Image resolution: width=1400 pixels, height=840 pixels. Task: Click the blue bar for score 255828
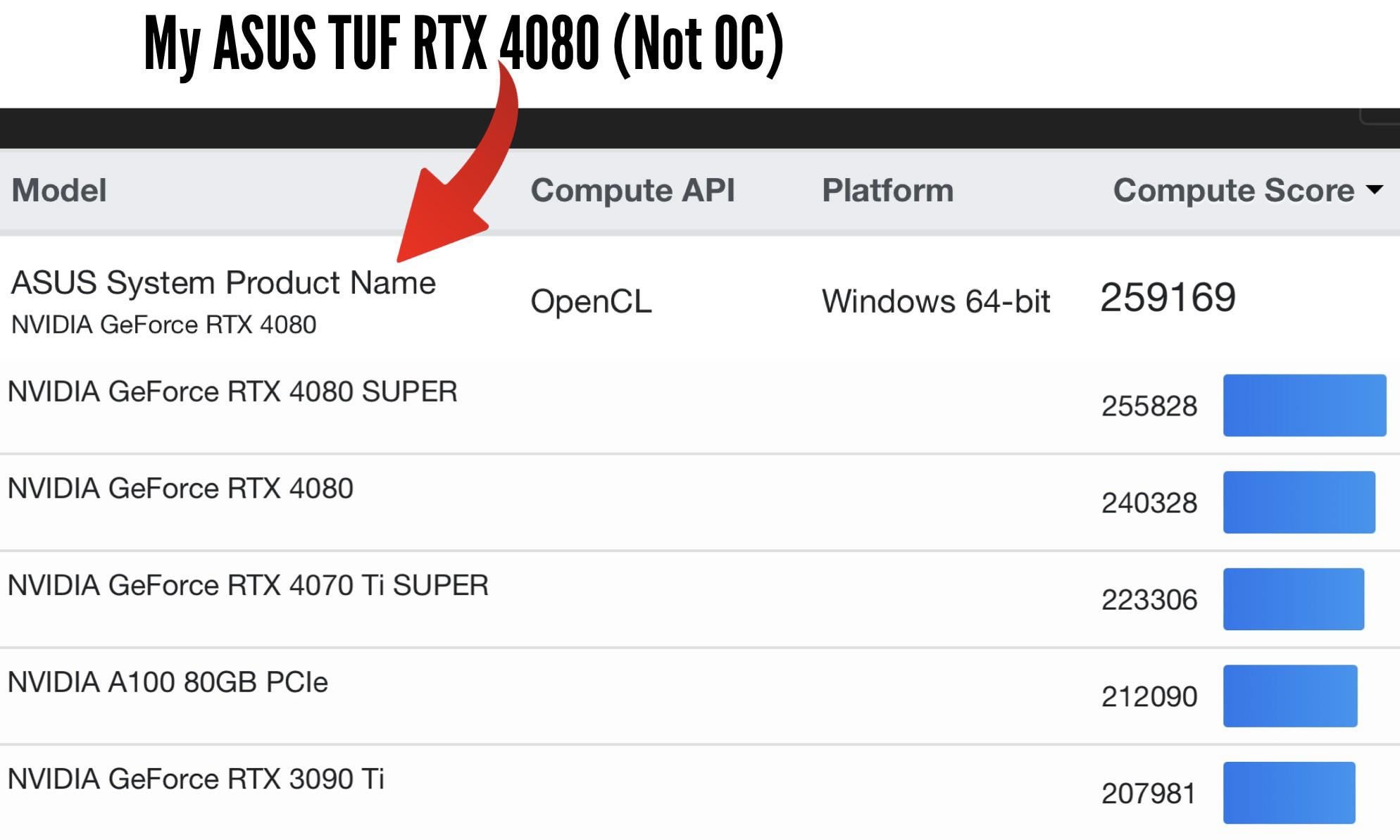(1304, 406)
